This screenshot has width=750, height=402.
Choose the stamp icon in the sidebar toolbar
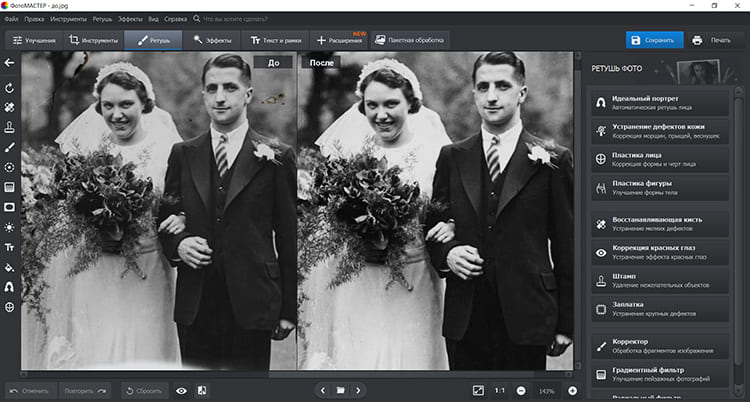pos(9,127)
